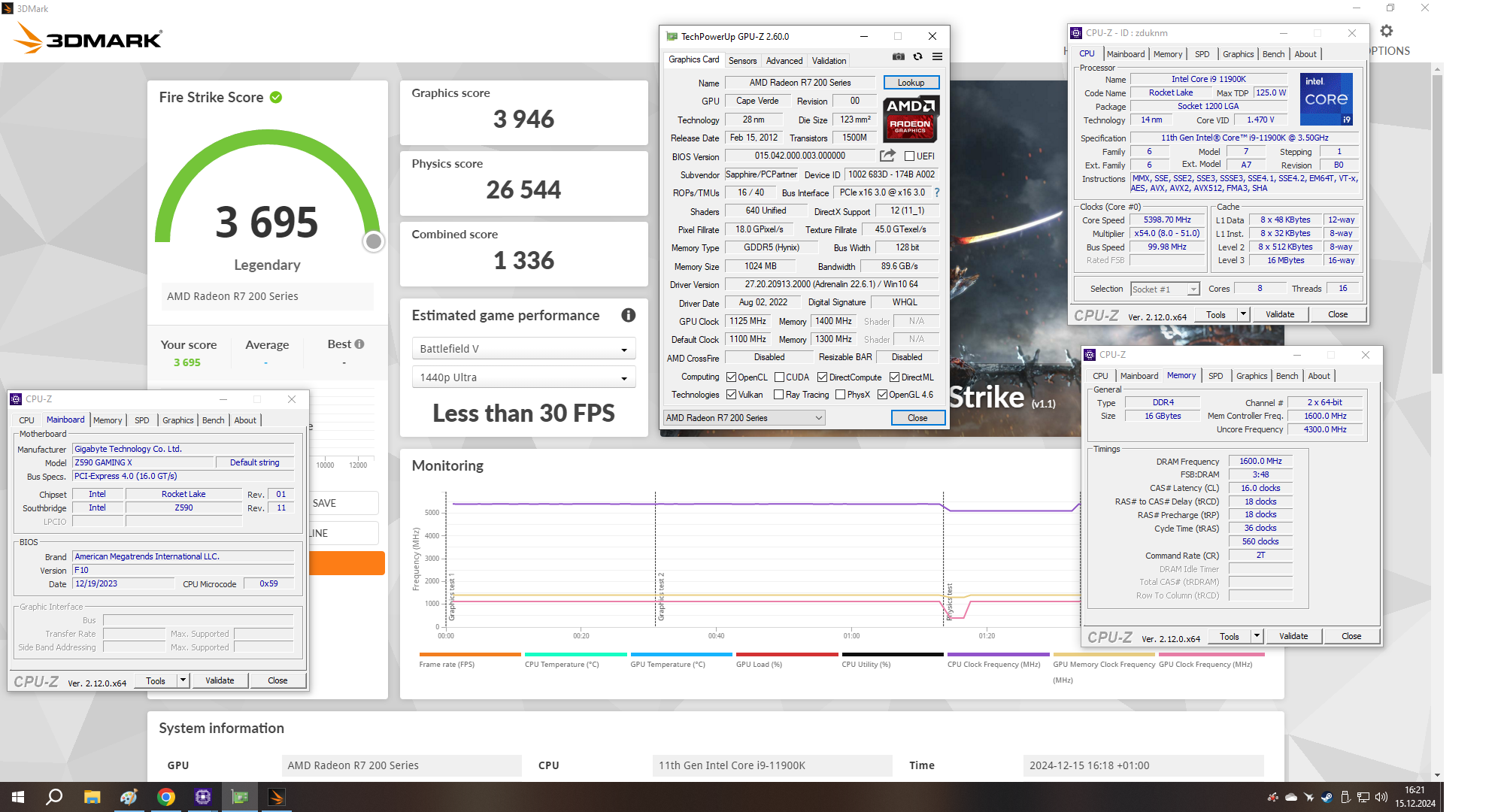Click the volume speaker tray icon
1504x812 pixels.
(x=1381, y=797)
